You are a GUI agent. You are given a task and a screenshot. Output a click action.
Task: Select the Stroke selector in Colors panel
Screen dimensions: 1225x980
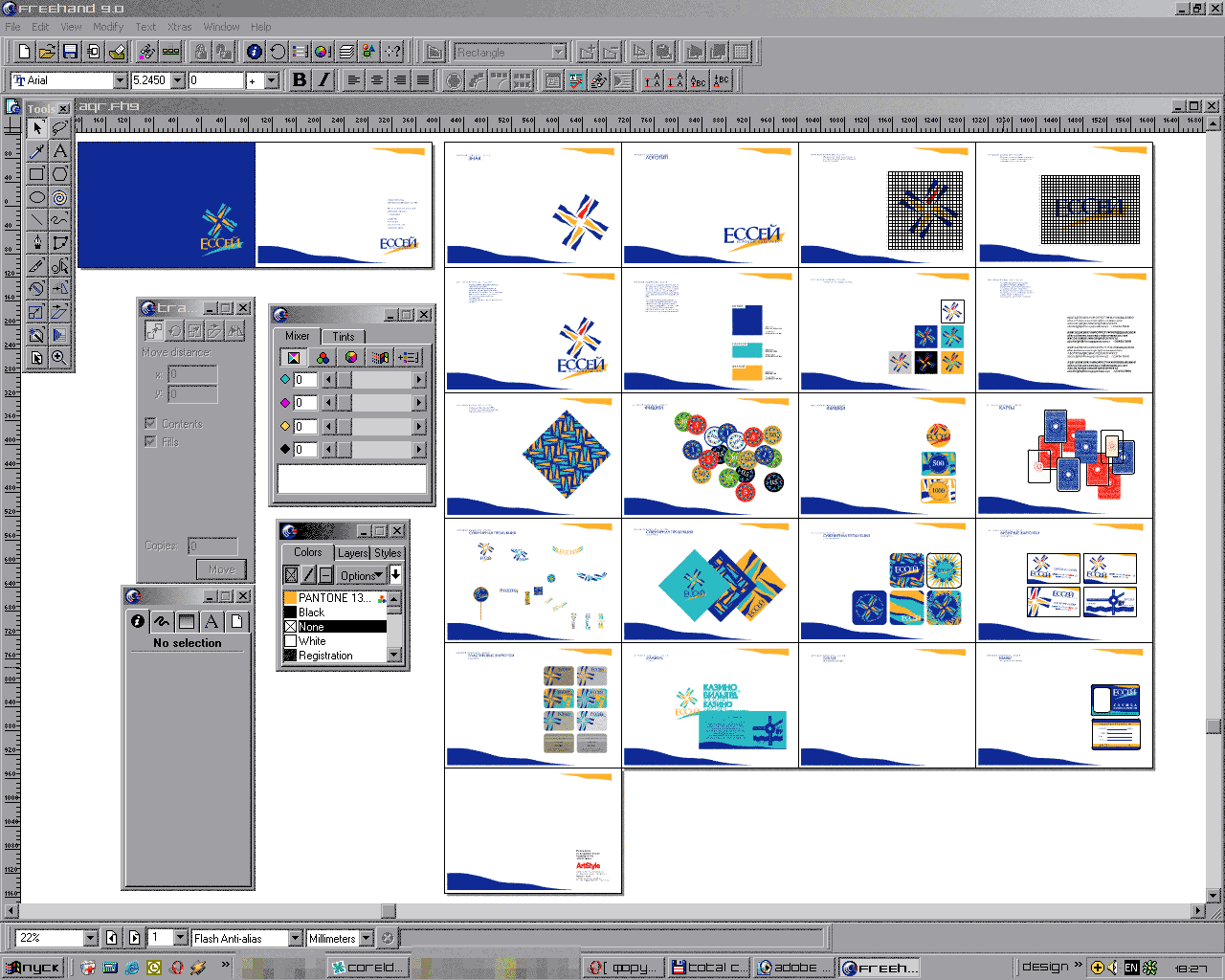tap(308, 574)
